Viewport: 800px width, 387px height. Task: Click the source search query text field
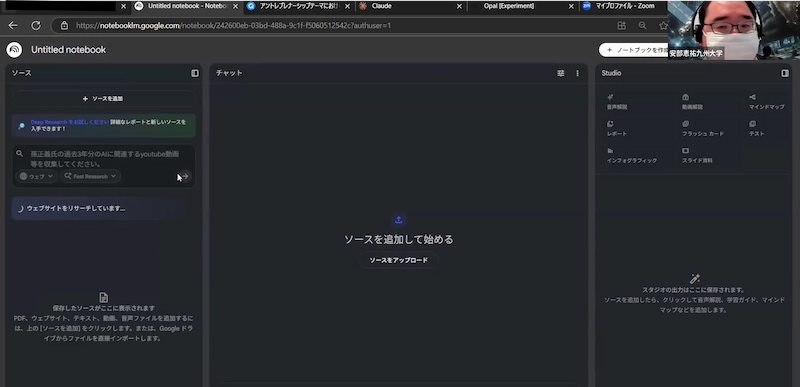[105, 159]
